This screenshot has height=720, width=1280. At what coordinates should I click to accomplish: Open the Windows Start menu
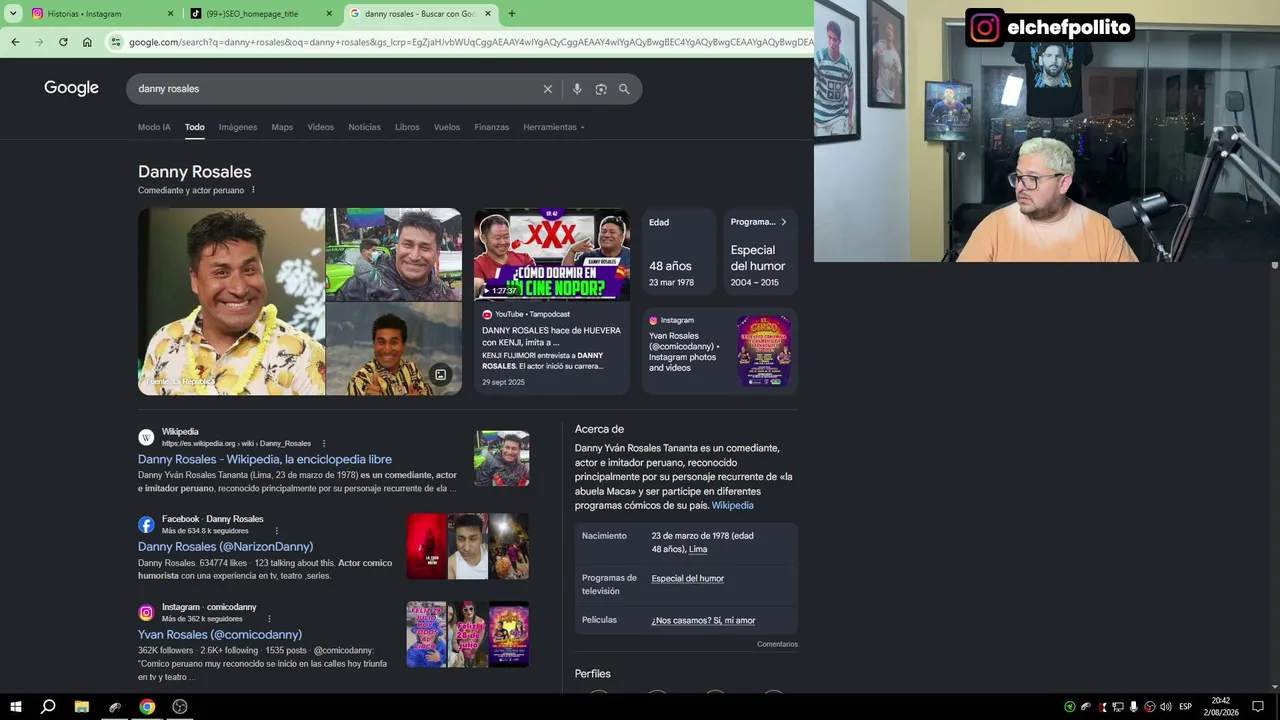(x=15, y=707)
